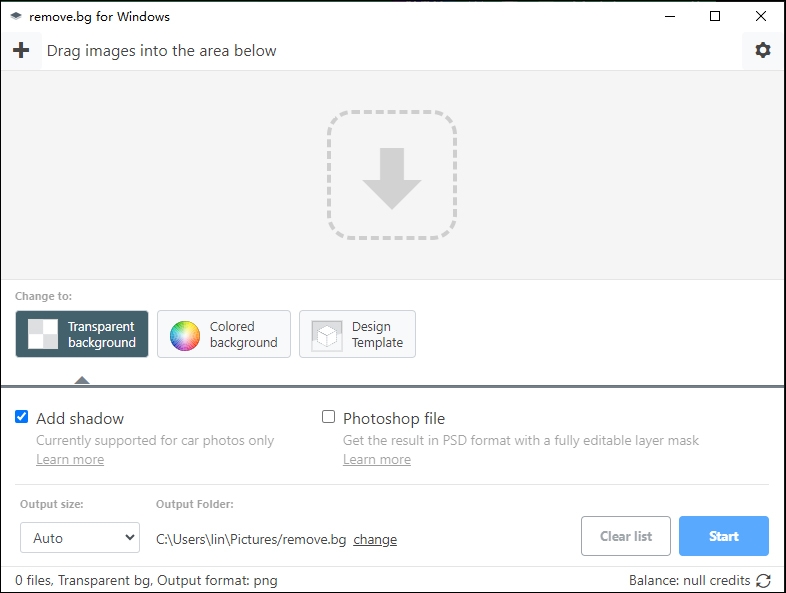Click the output folder path C:\Users\lin\Pictures/remove.bg
The height and width of the screenshot is (593, 786).
click(251, 539)
